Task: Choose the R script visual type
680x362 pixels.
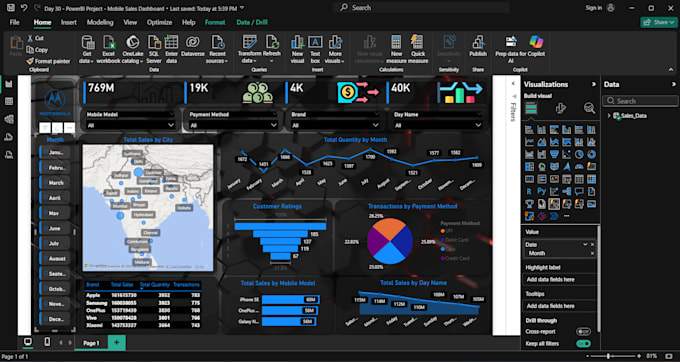Action: pyautogui.click(x=529, y=191)
